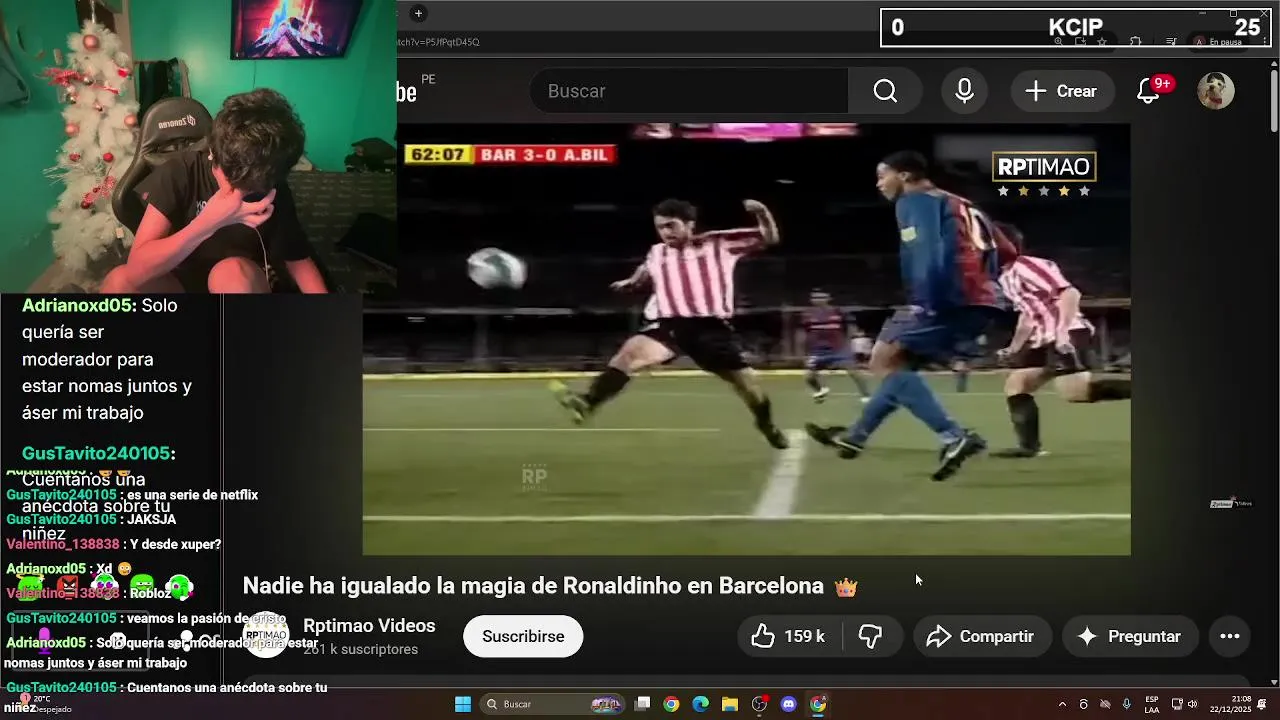Click the Preguntar button

pos(1129,636)
